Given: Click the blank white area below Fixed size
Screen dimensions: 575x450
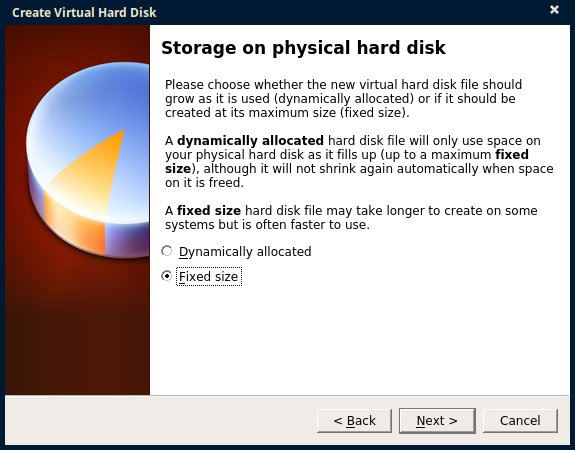Looking at the screenshot, I should [x=359, y=339].
